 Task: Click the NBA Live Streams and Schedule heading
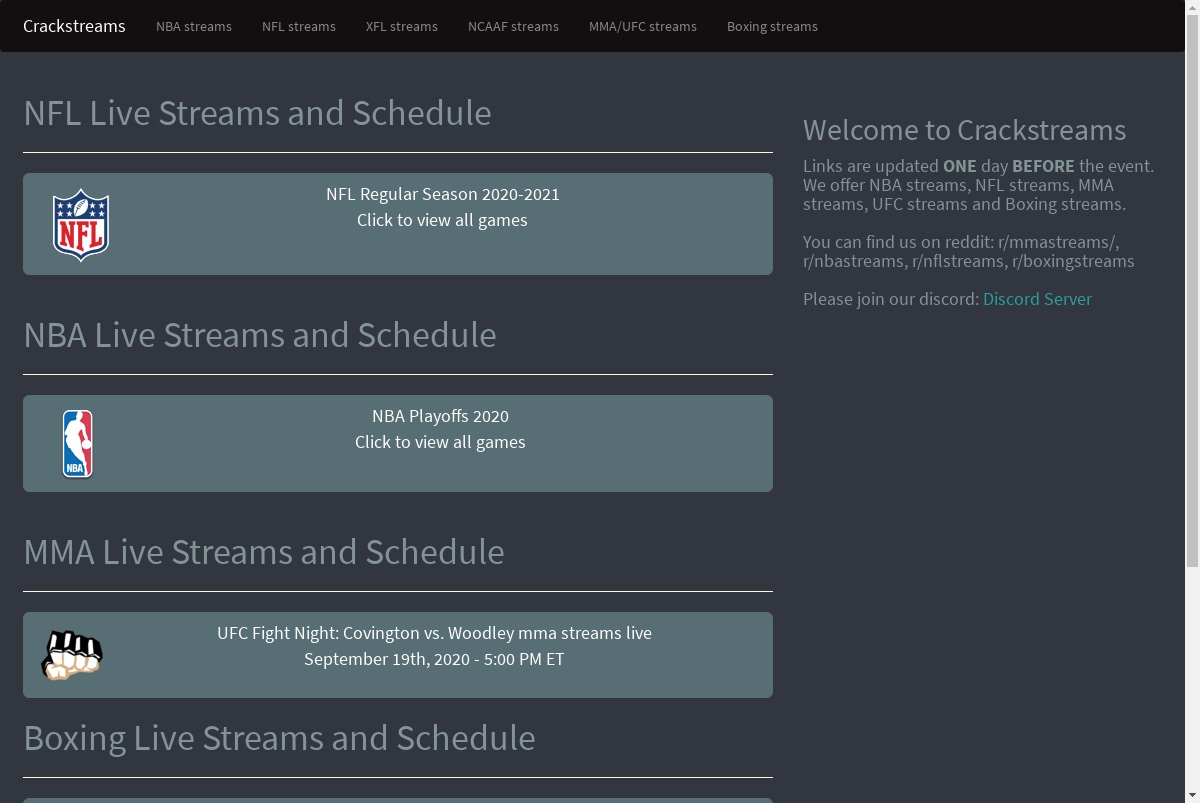pos(260,335)
